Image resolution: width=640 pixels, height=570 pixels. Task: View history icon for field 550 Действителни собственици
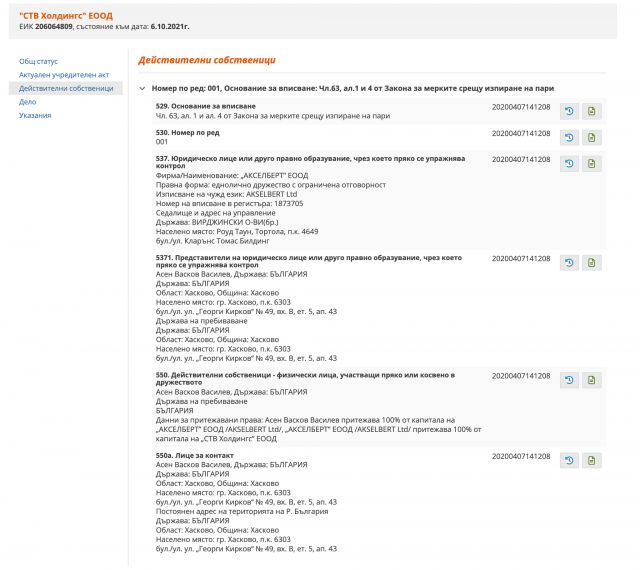[x=568, y=380]
